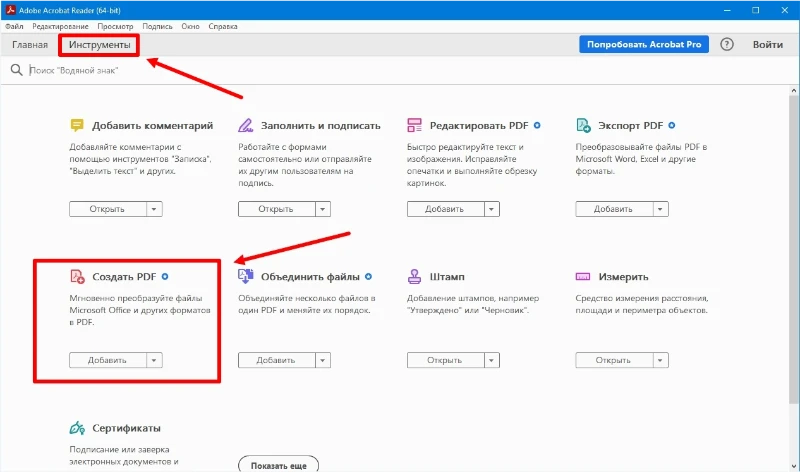Click the scrollbar up arrow

tap(794, 90)
